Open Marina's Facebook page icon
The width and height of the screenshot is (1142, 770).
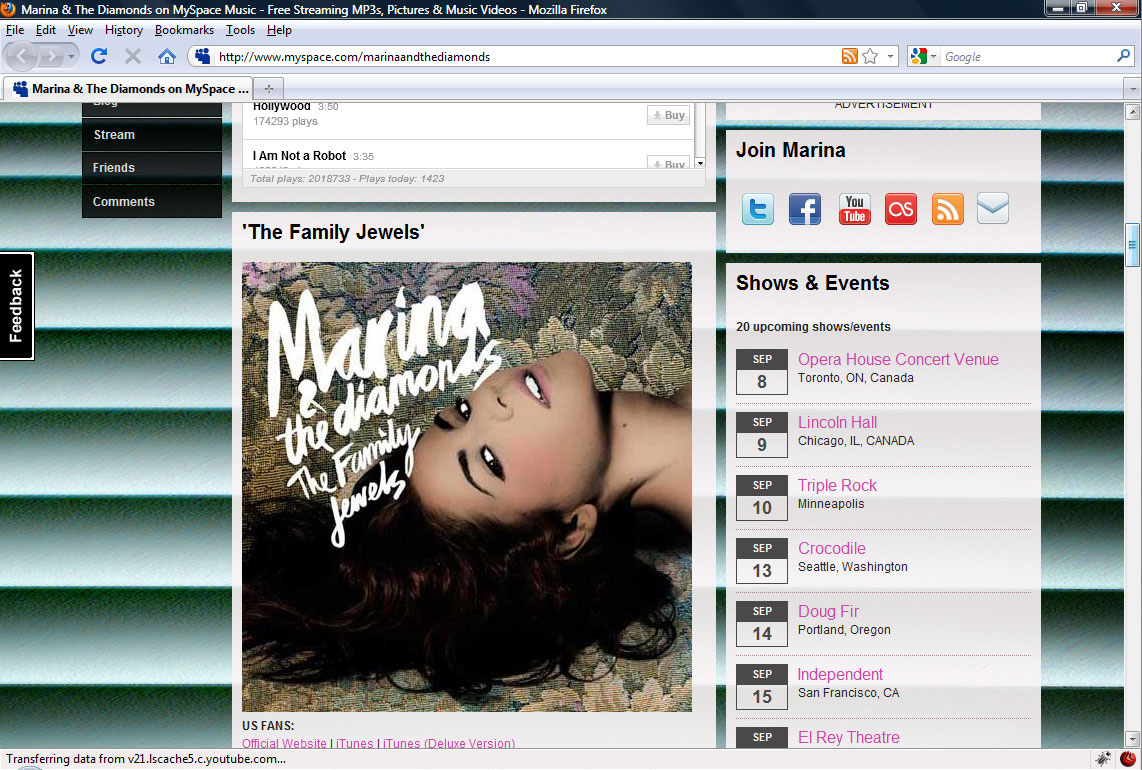805,210
